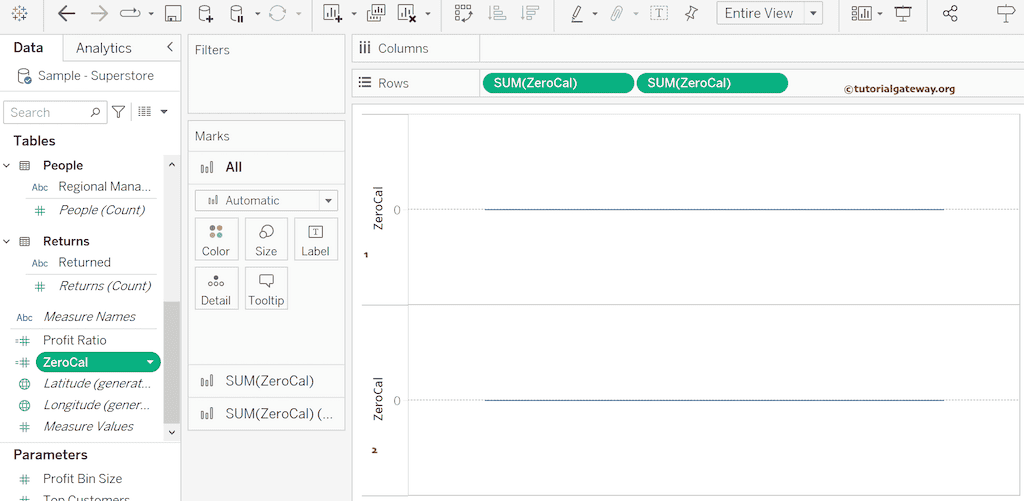This screenshot has width=1024, height=501.
Task: Open the Highlight dropdown arrow
Action: tap(595, 14)
